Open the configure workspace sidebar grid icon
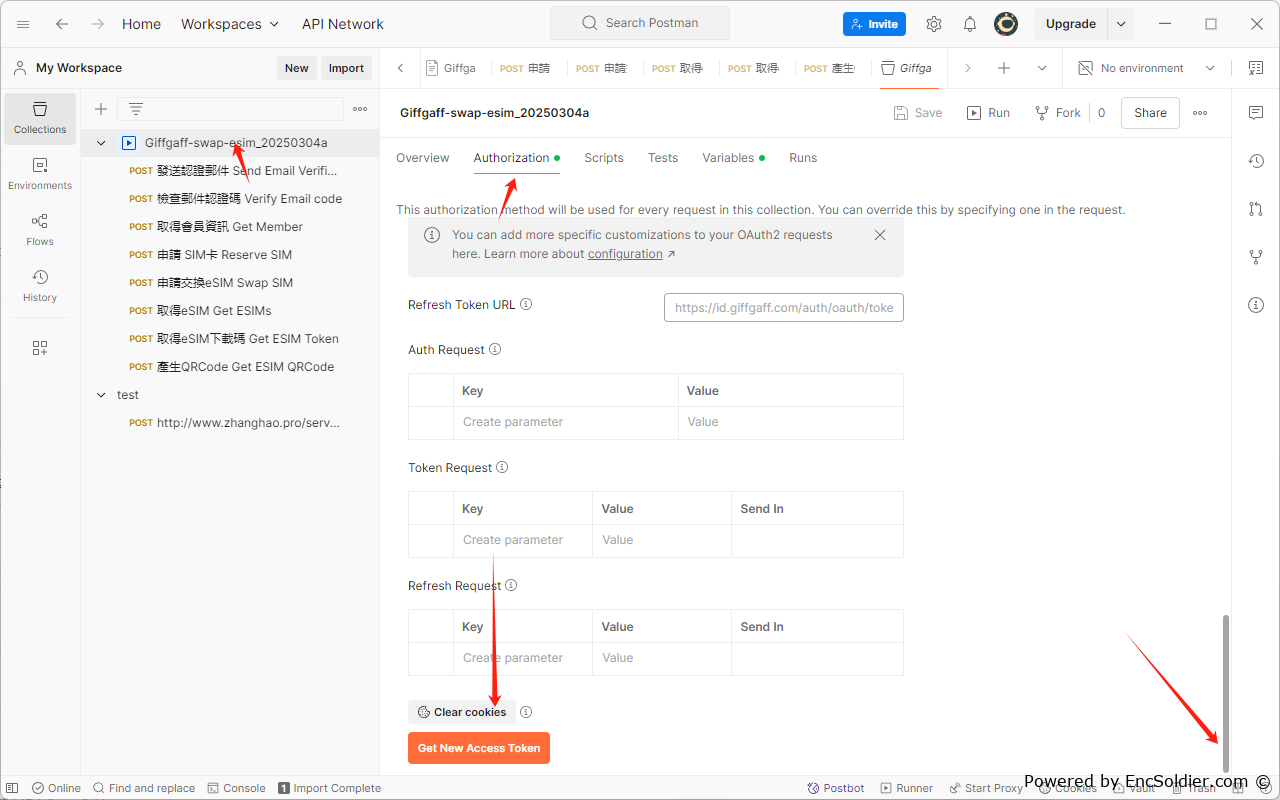1280x800 pixels. click(40, 348)
